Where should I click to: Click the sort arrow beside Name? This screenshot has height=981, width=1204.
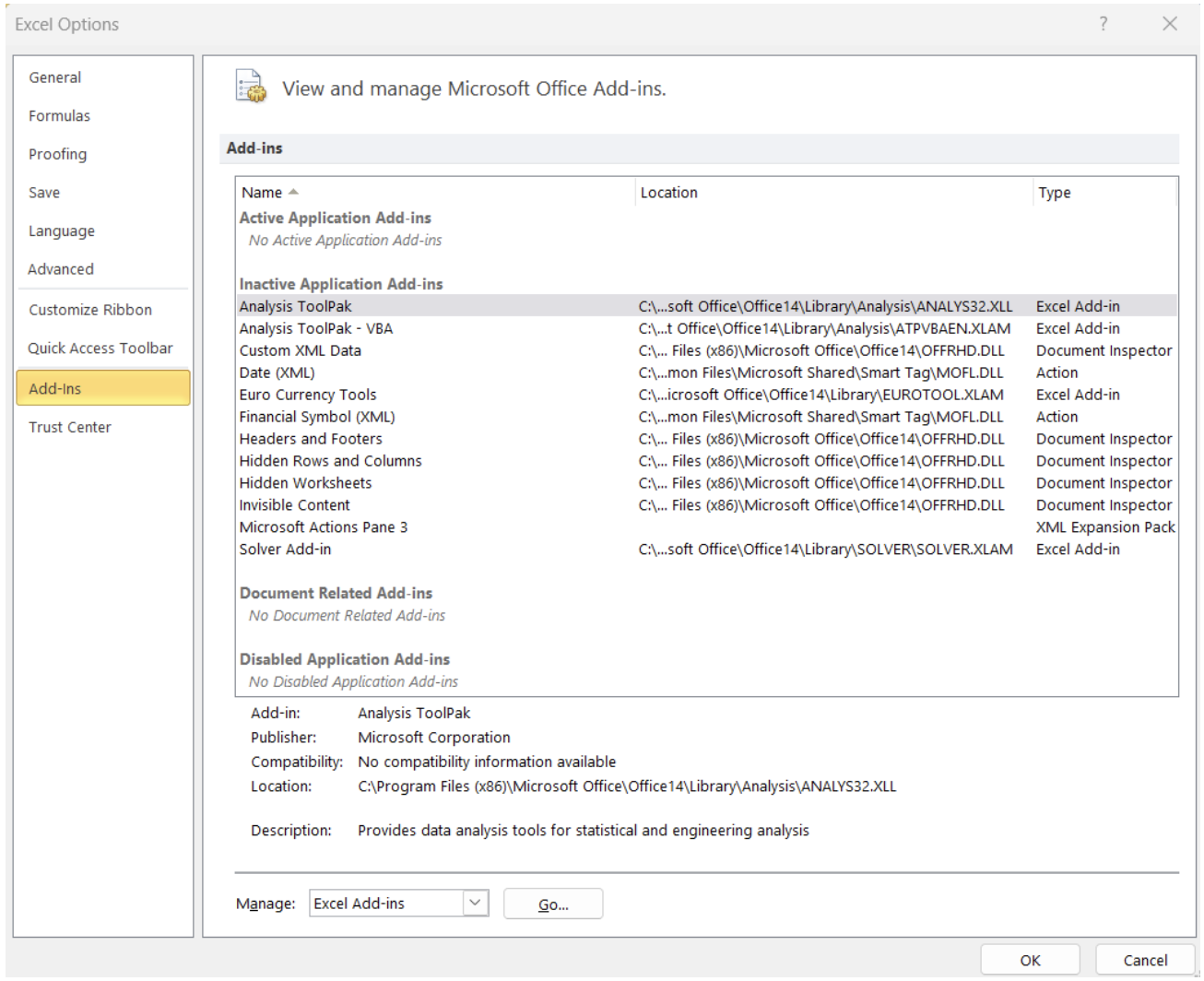click(293, 192)
